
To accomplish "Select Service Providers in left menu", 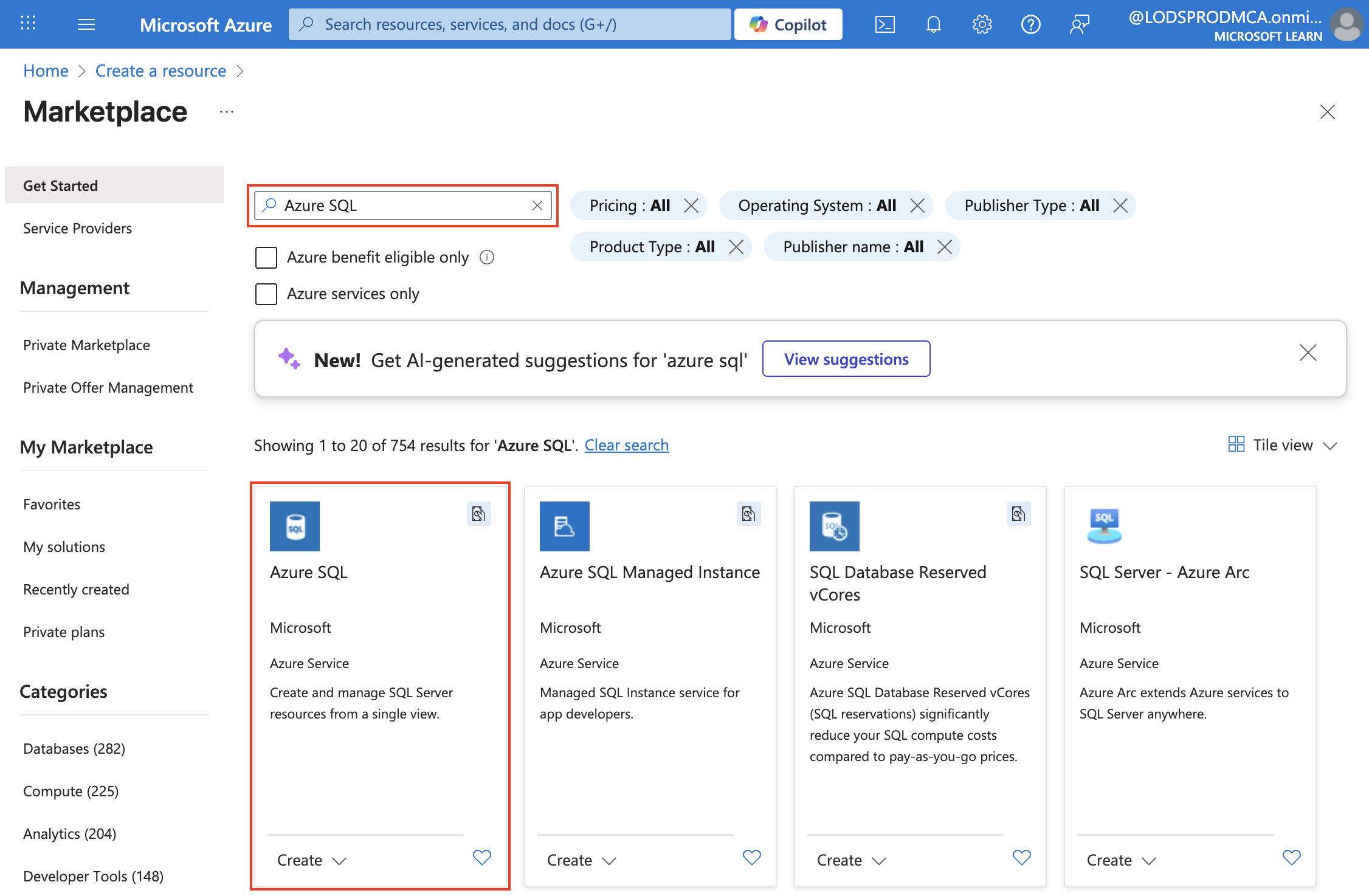I will [77, 228].
